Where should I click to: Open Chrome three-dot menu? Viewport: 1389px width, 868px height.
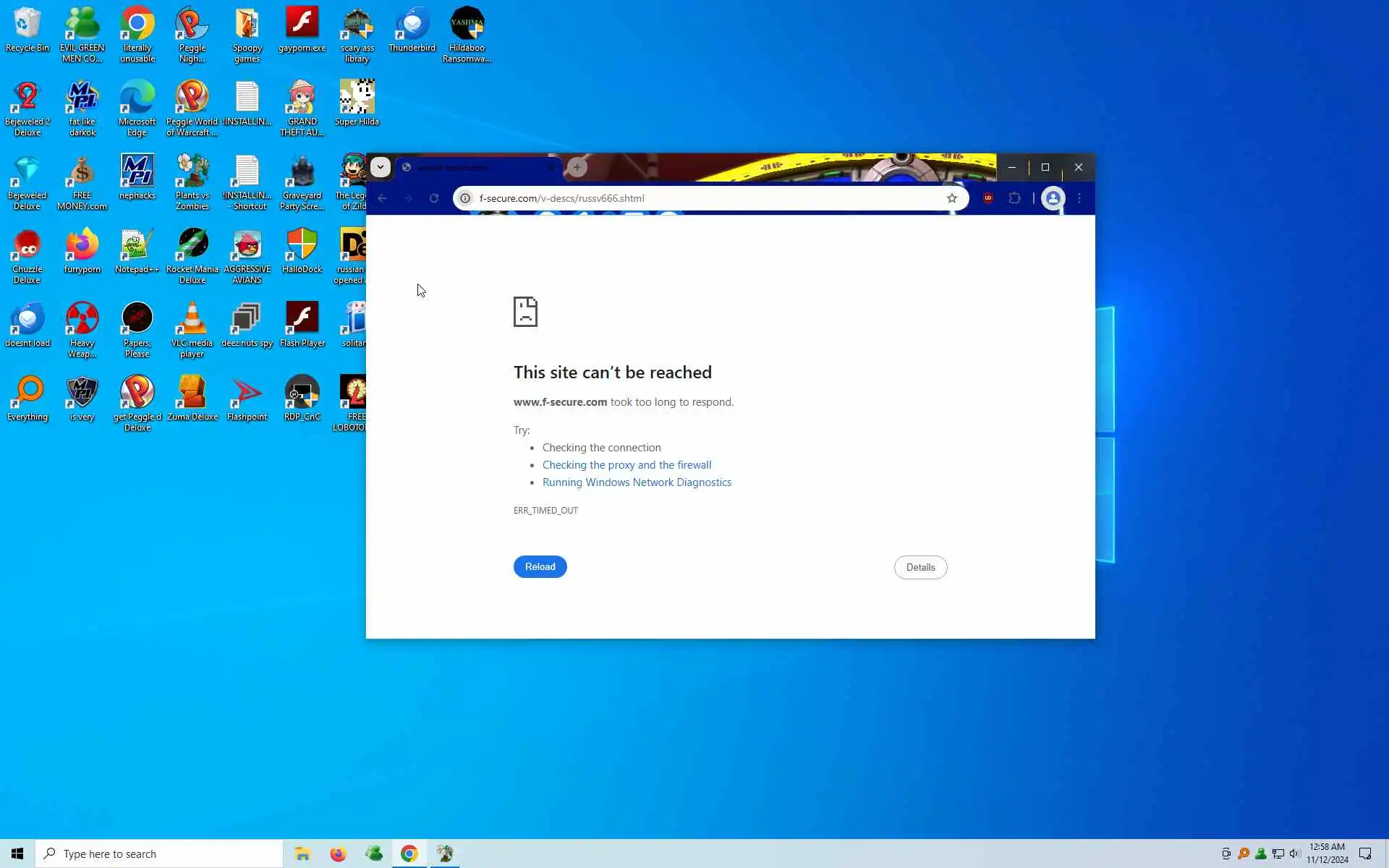point(1079,198)
